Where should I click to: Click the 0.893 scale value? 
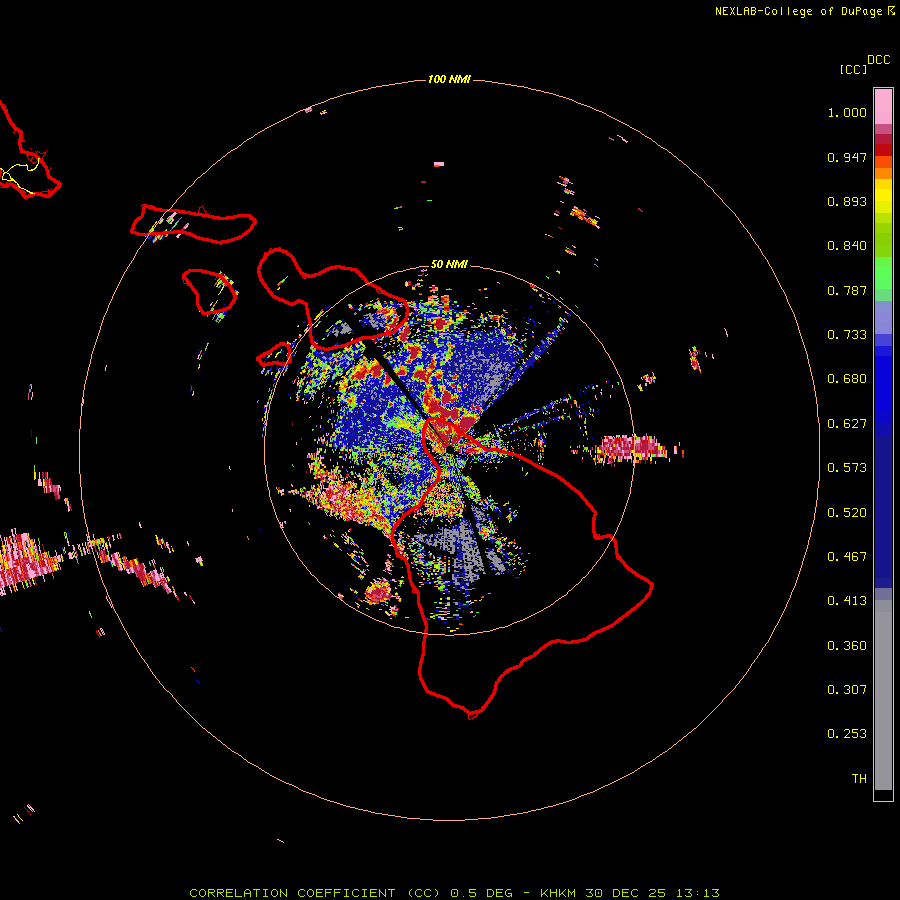point(847,201)
